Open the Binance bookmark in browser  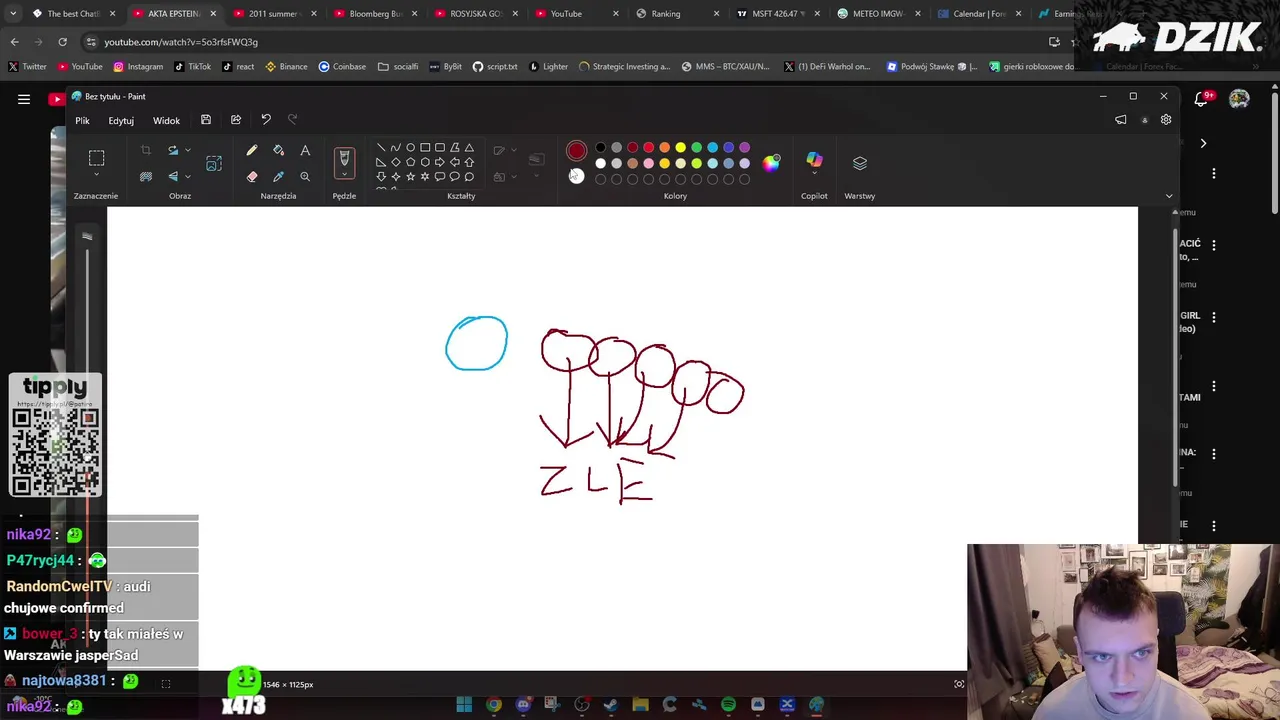pyautogui.click(x=286, y=66)
